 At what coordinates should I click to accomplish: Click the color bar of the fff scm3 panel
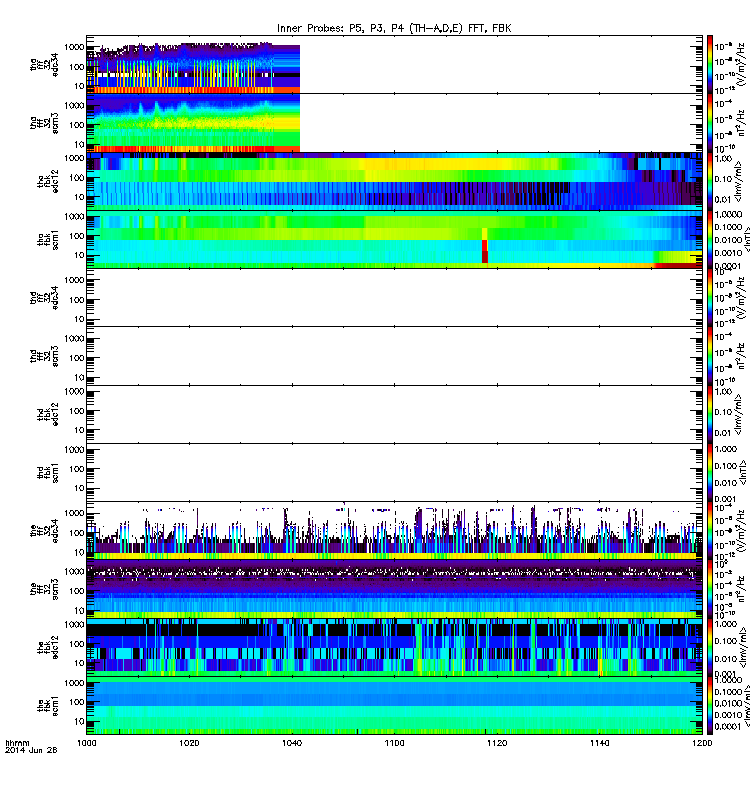[710, 589]
